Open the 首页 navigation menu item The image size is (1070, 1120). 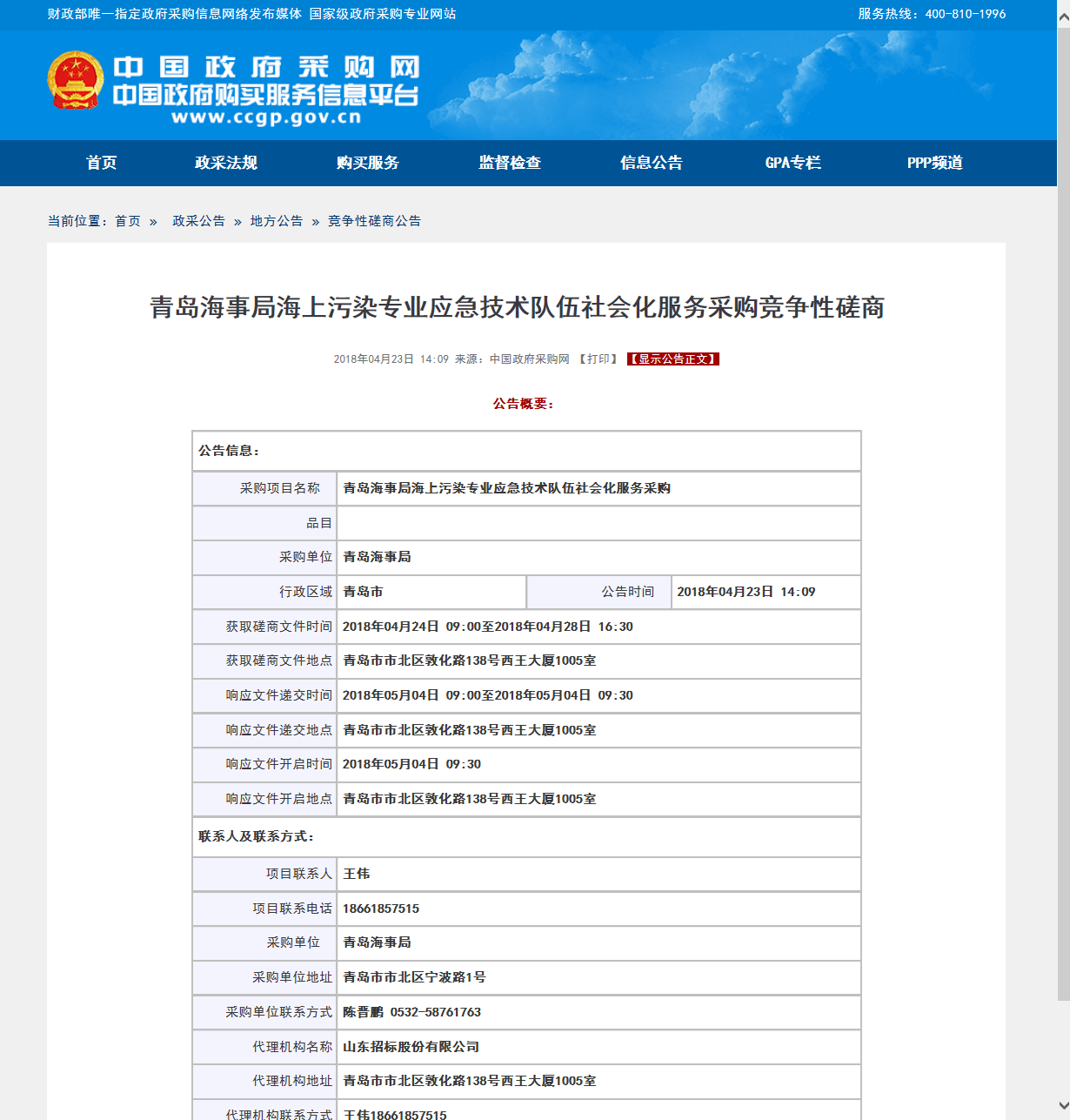[102, 163]
